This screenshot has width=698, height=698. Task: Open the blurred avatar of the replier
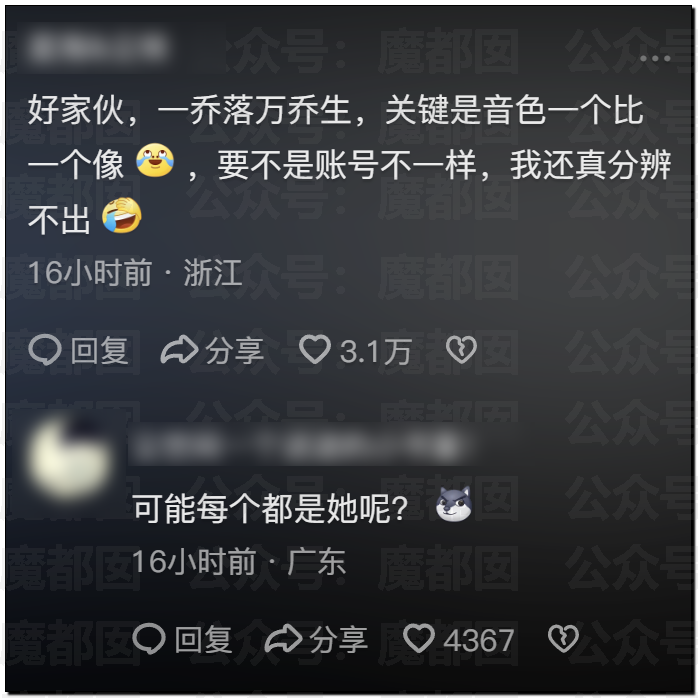[x=69, y=459]
